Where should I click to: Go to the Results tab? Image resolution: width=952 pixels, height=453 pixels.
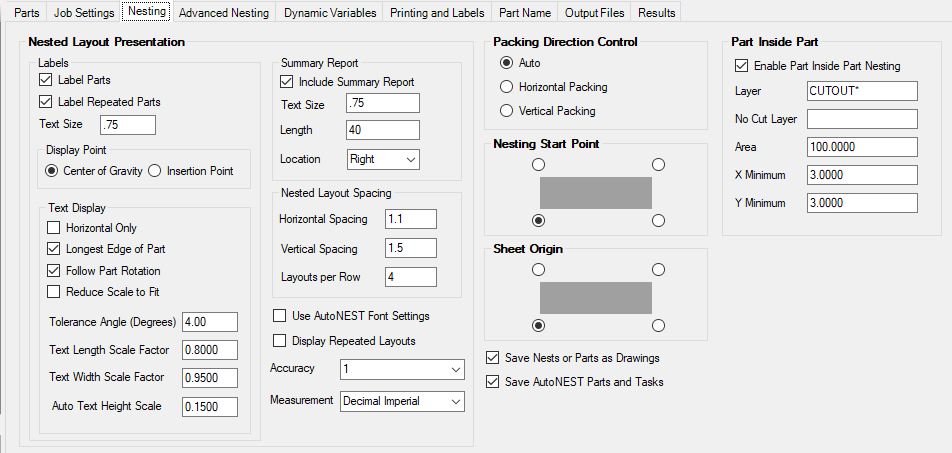click(657, 13)
